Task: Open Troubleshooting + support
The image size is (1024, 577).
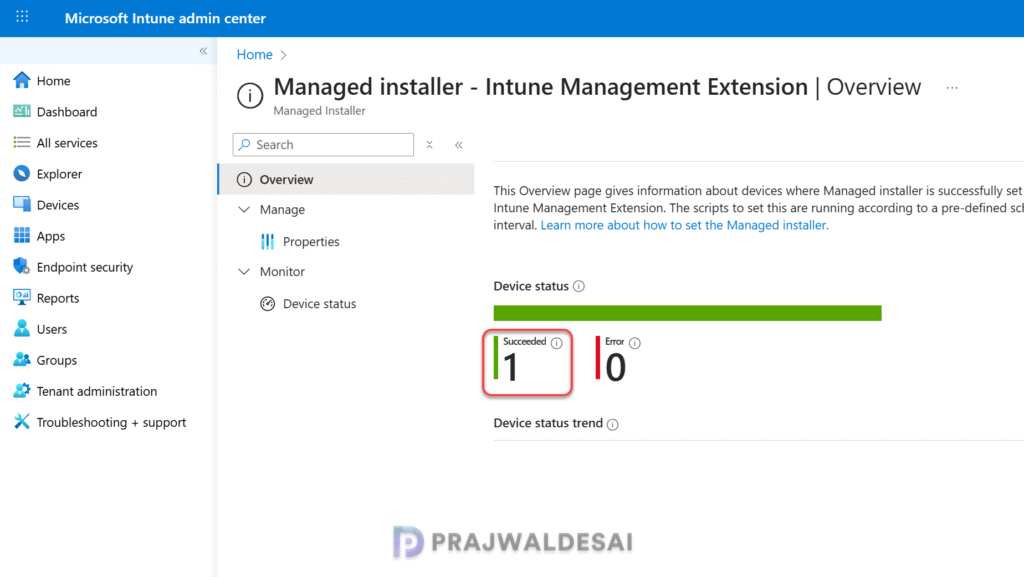Action: click(x=111, y=422)
